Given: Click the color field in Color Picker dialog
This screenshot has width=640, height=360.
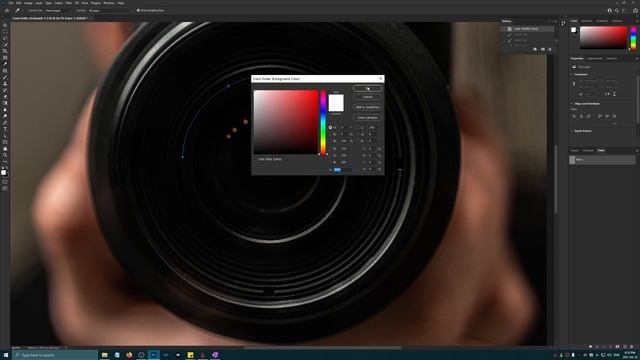Looking at the screenshot, I should (286, 122).
